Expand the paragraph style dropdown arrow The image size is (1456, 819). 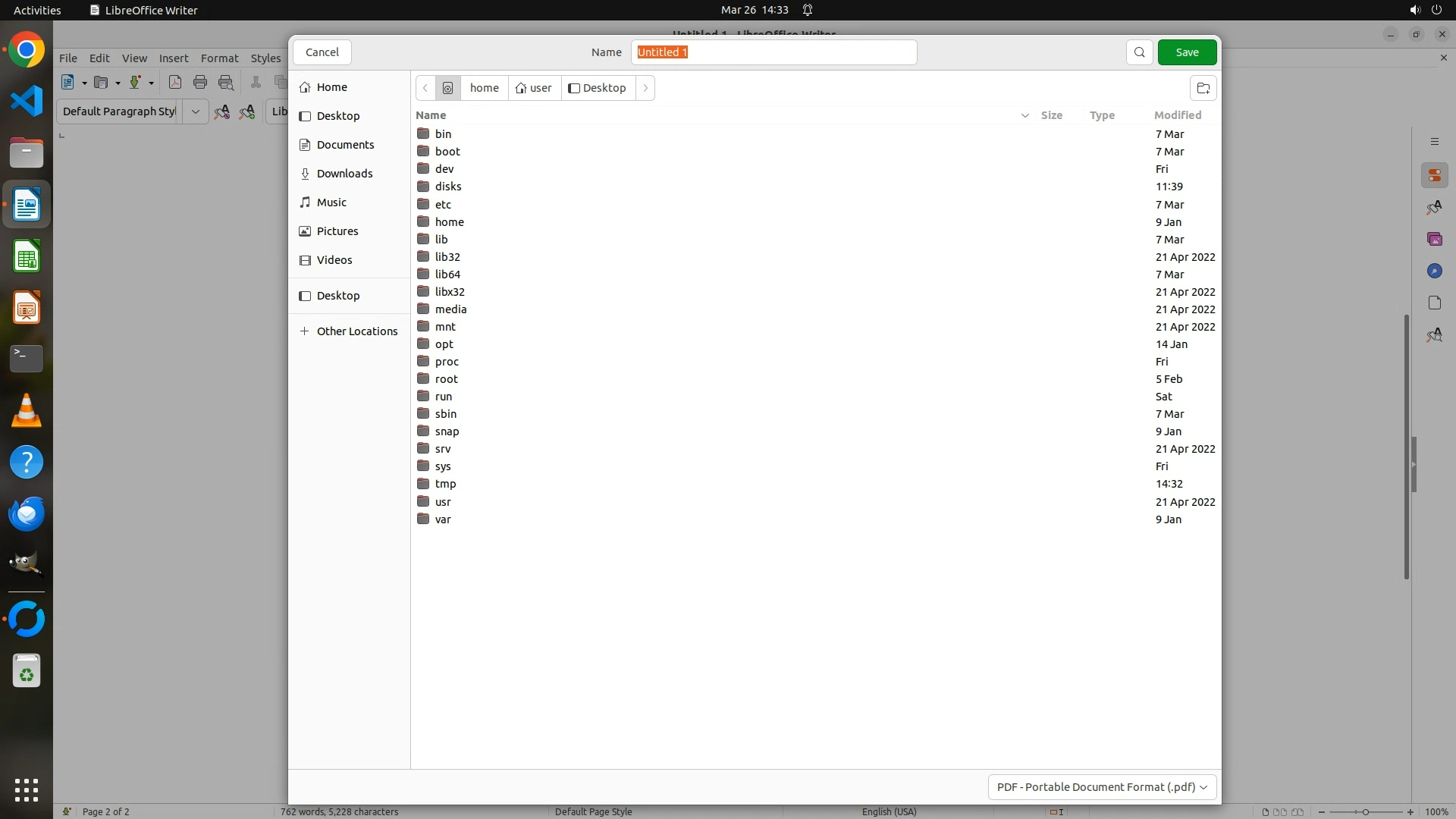(195, 111)
